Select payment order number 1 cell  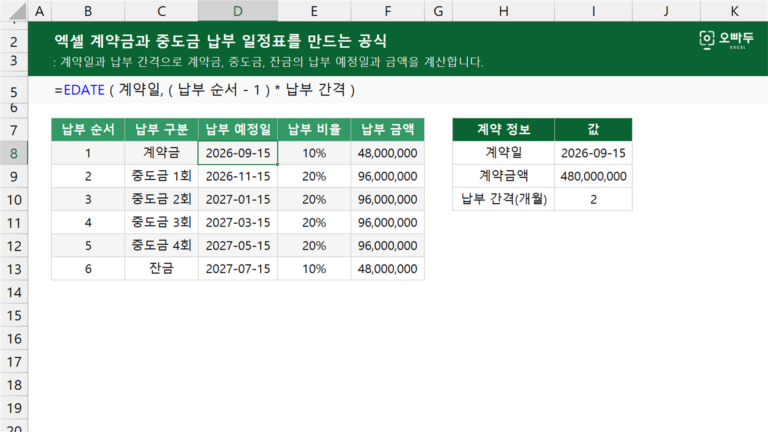(x=88, y=153)
